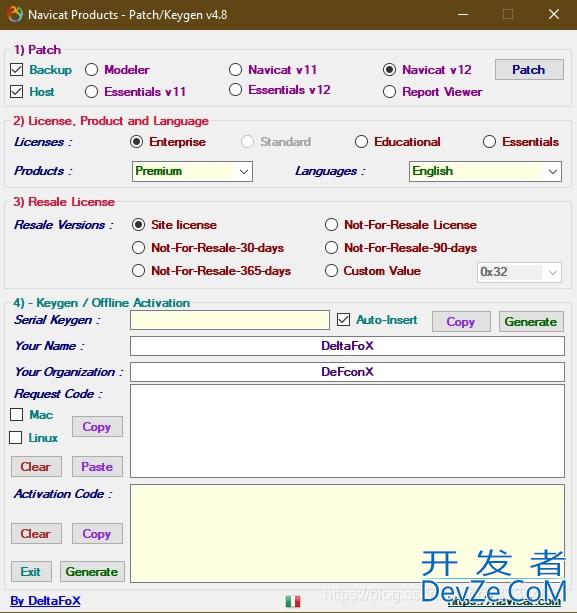Select Educational license radio button
This screenshot has width=577, height=613.
pyautogui.click(x=361, y=142)
